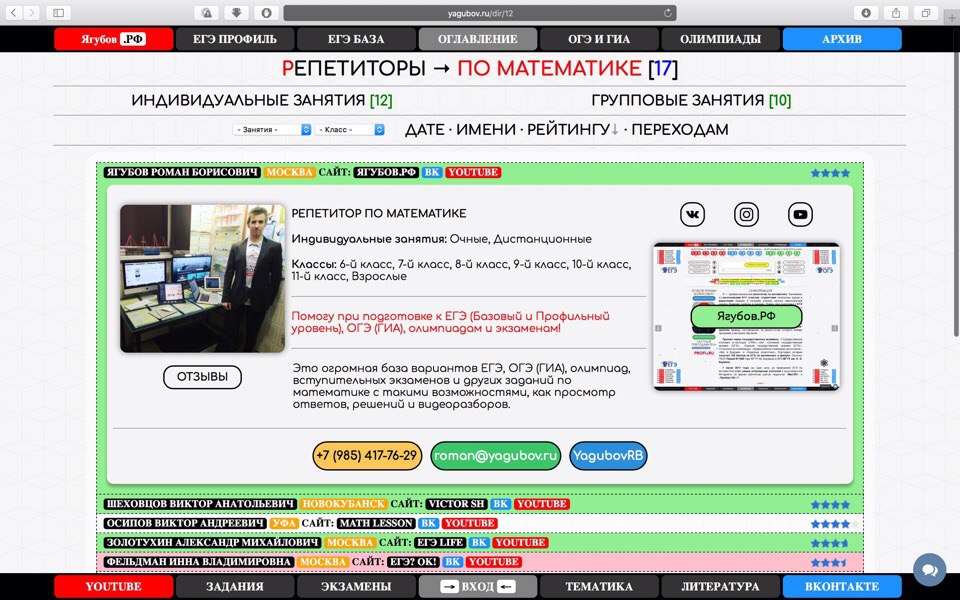The image size is (960, 600).
Task: Filter to ИНДИВИДУАЛЬНЫЕ ЗАНЯТИЯ [12]
Action: pyautogui.click(x=262, y=100)
